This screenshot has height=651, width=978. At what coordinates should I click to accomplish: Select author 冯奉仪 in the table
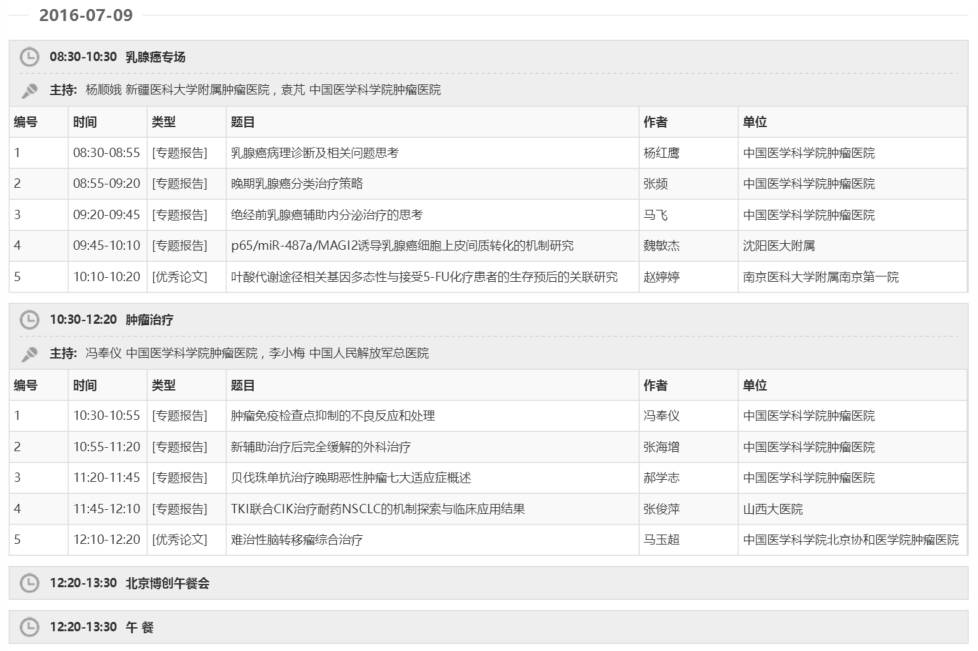662,415
